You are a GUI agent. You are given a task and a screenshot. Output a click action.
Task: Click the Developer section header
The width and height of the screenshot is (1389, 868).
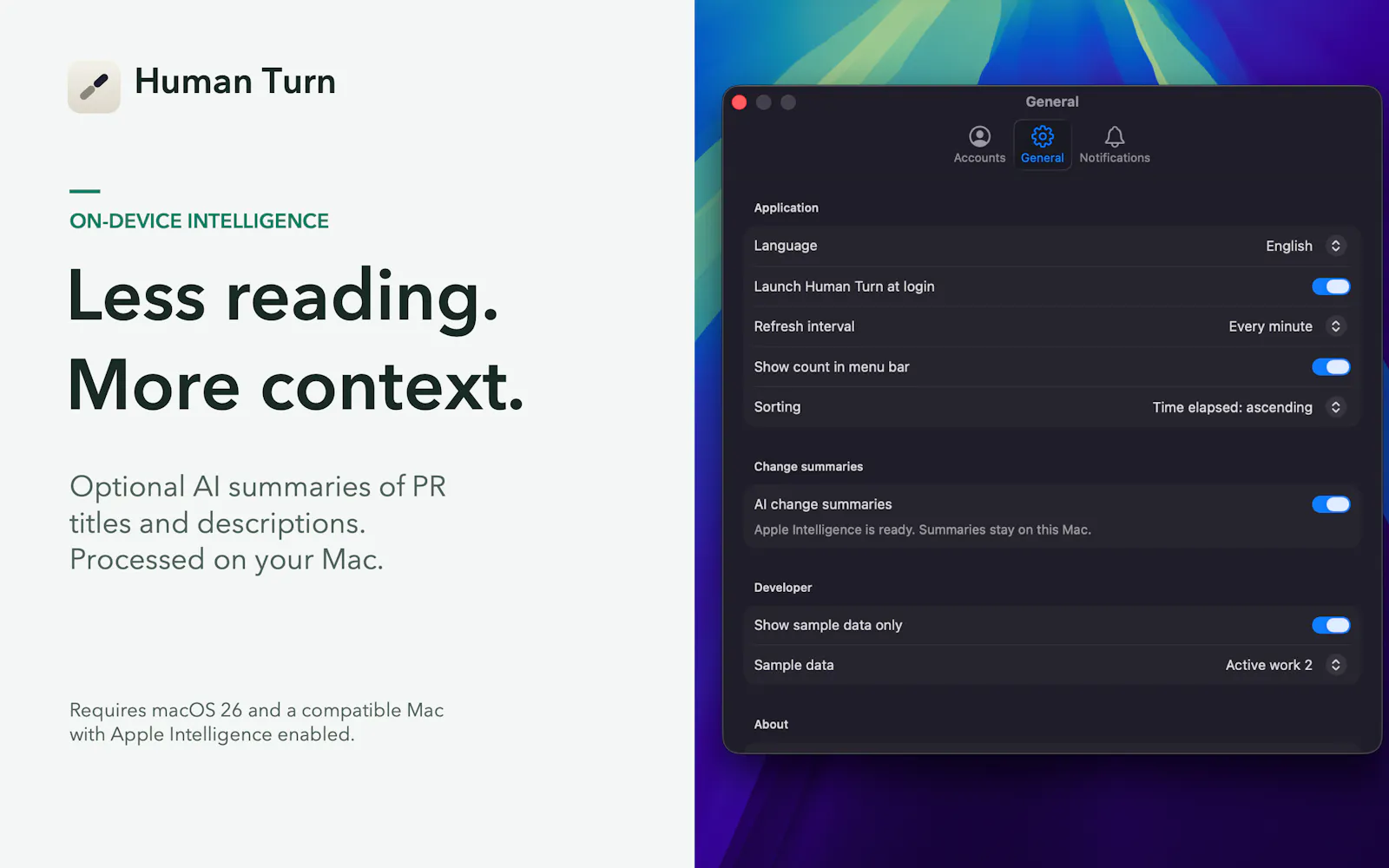point(782,587)
